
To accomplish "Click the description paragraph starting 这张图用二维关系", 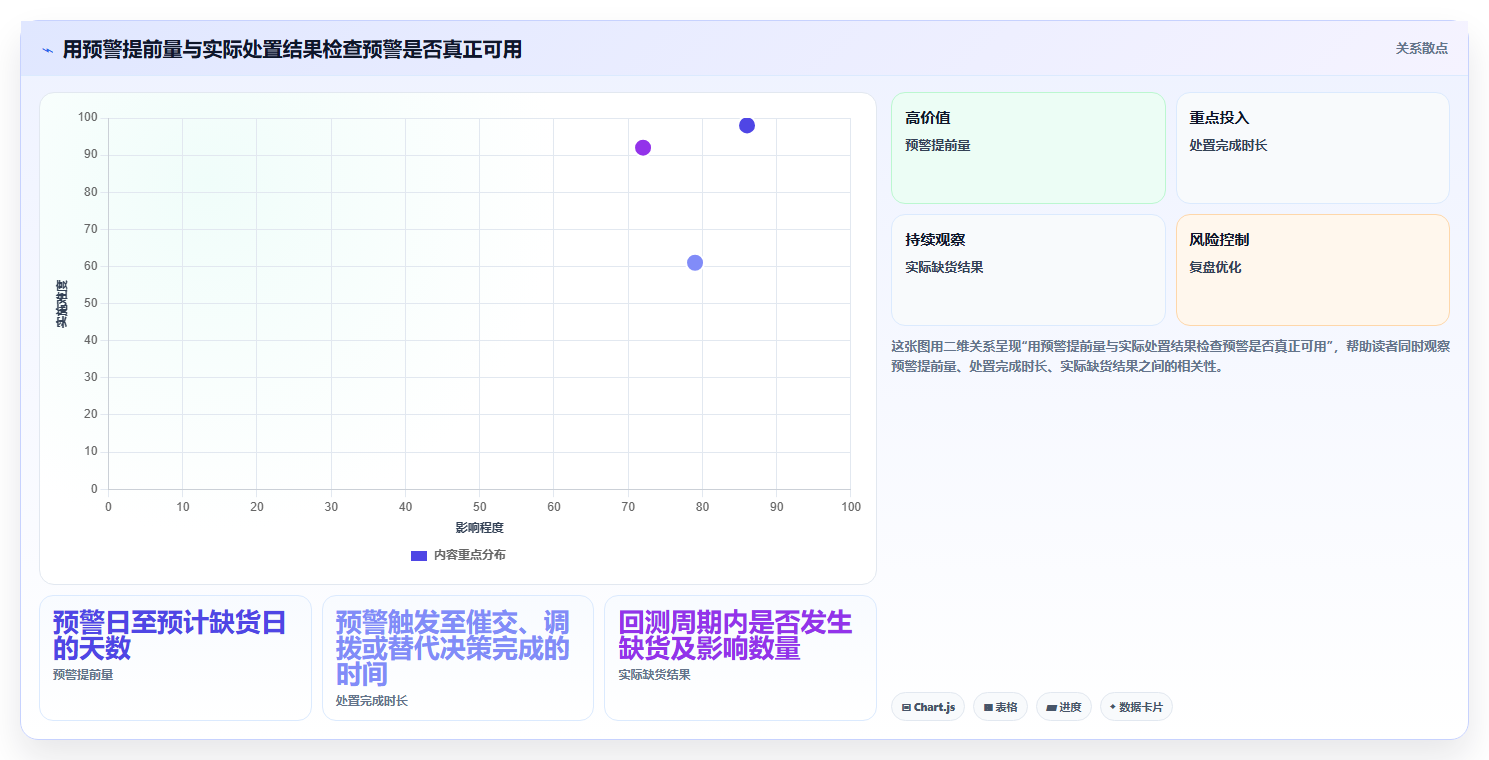I will 1171,356.
